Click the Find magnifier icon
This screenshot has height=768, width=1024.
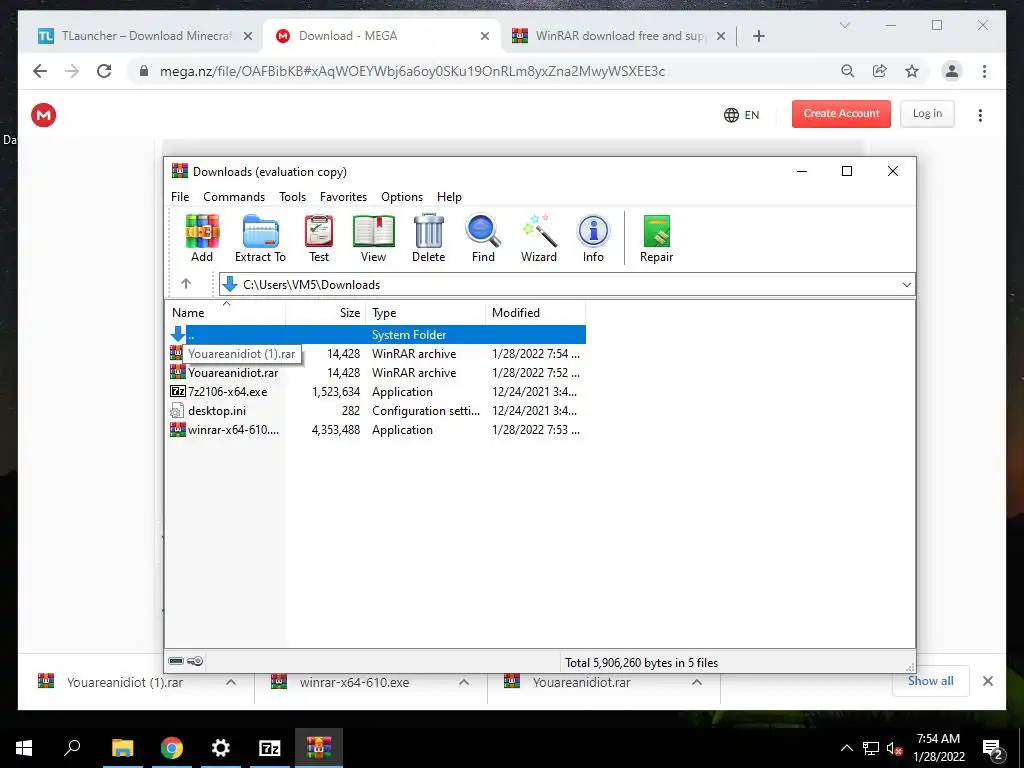(483, 238)
